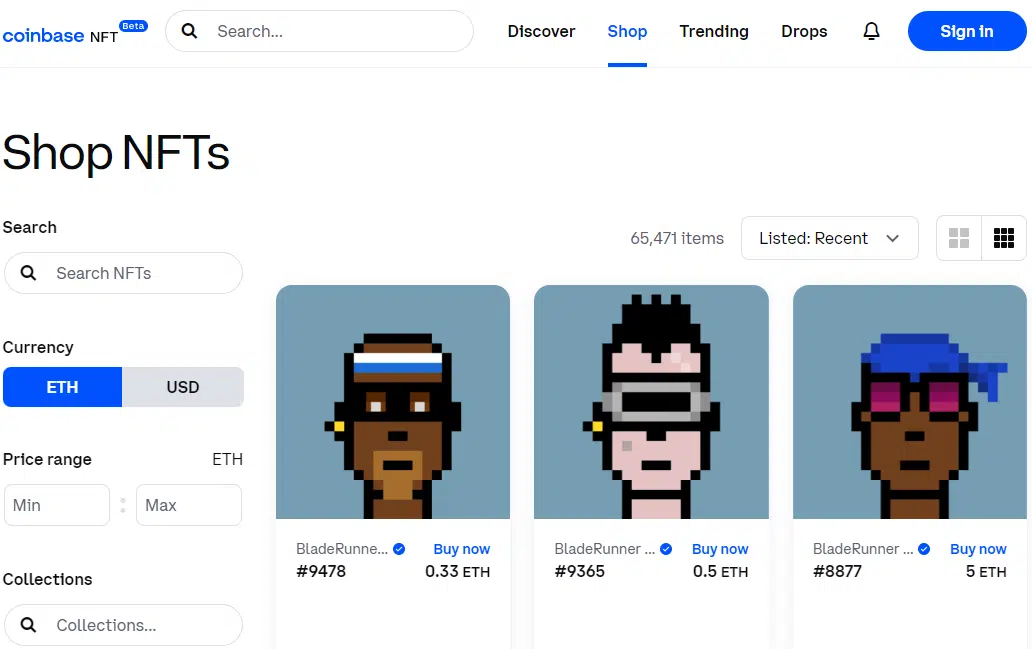Go to the Discover tab
Screen dimensions: 1032x649
click(x=541, y=32)
